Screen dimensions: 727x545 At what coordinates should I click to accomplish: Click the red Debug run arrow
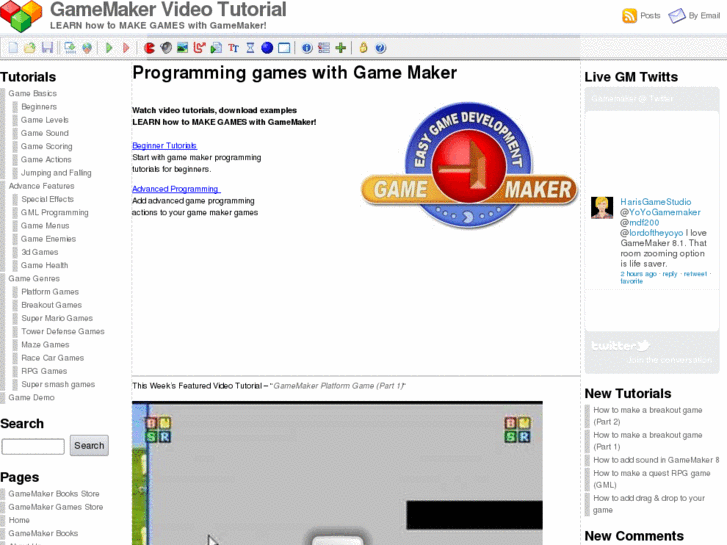tap(126, 48)
